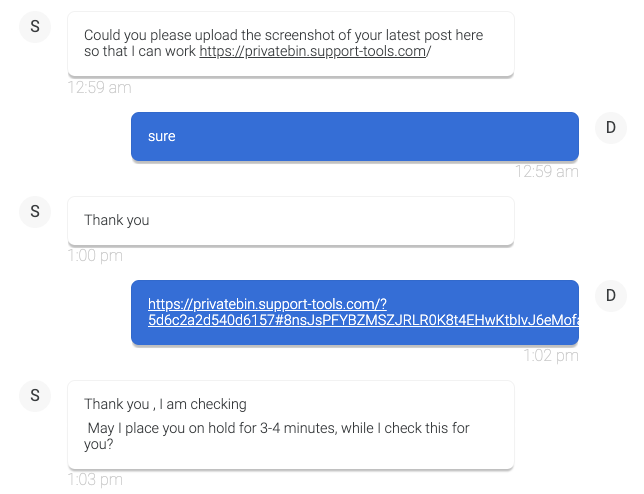Click the 1:00 pm timestamp
Image resolution: width=644 pixels, height=494 pixels.
click(95, 255)
